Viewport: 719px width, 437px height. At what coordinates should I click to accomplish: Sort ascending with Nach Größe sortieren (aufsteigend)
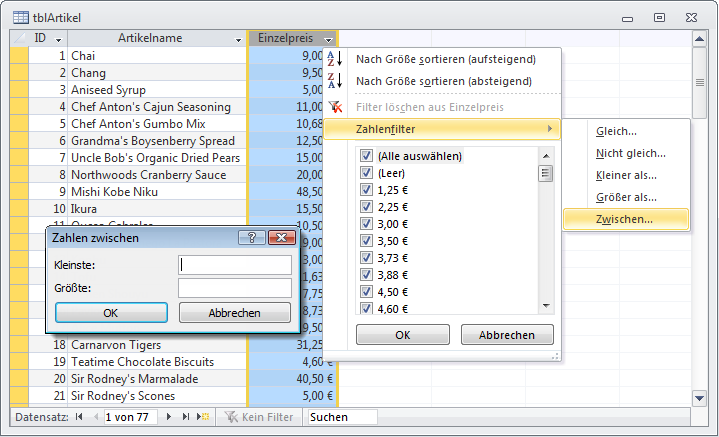pos(445,59)
